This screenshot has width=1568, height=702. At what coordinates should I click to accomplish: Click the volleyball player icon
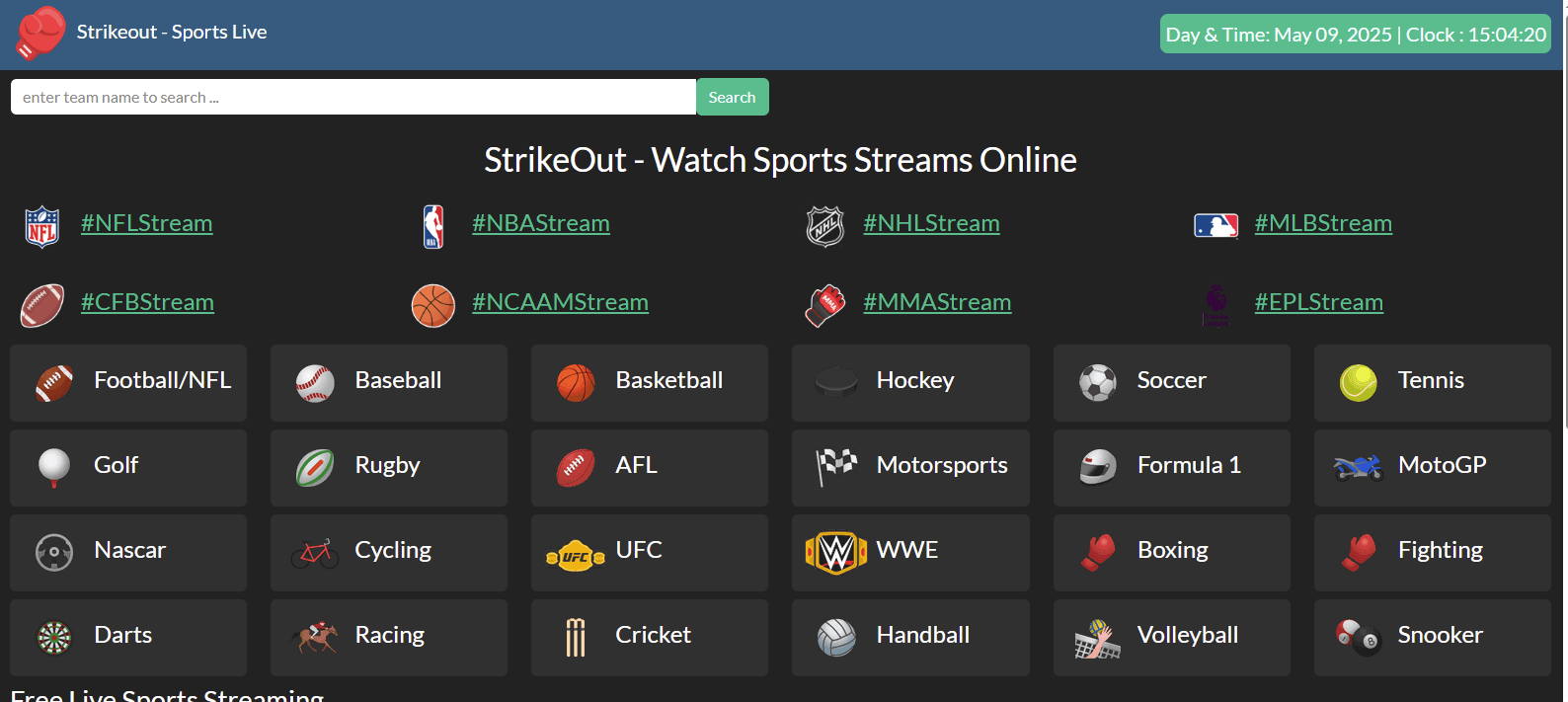point(1098,639)
